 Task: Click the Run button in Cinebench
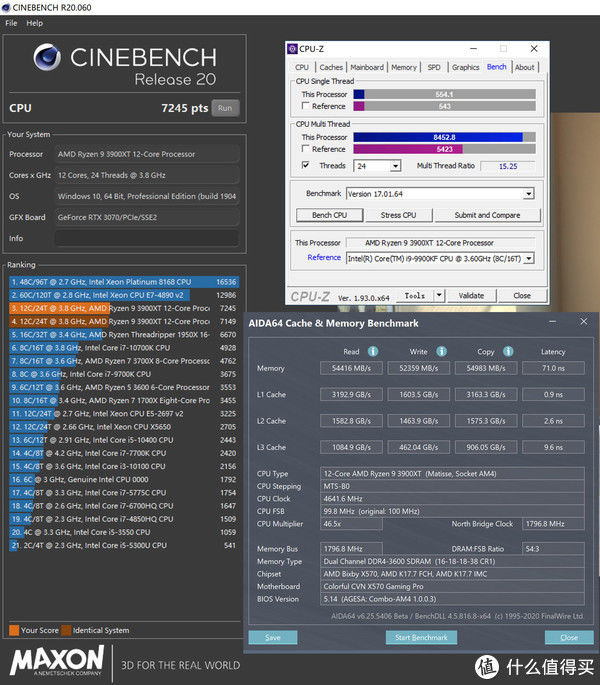[225, 108]
